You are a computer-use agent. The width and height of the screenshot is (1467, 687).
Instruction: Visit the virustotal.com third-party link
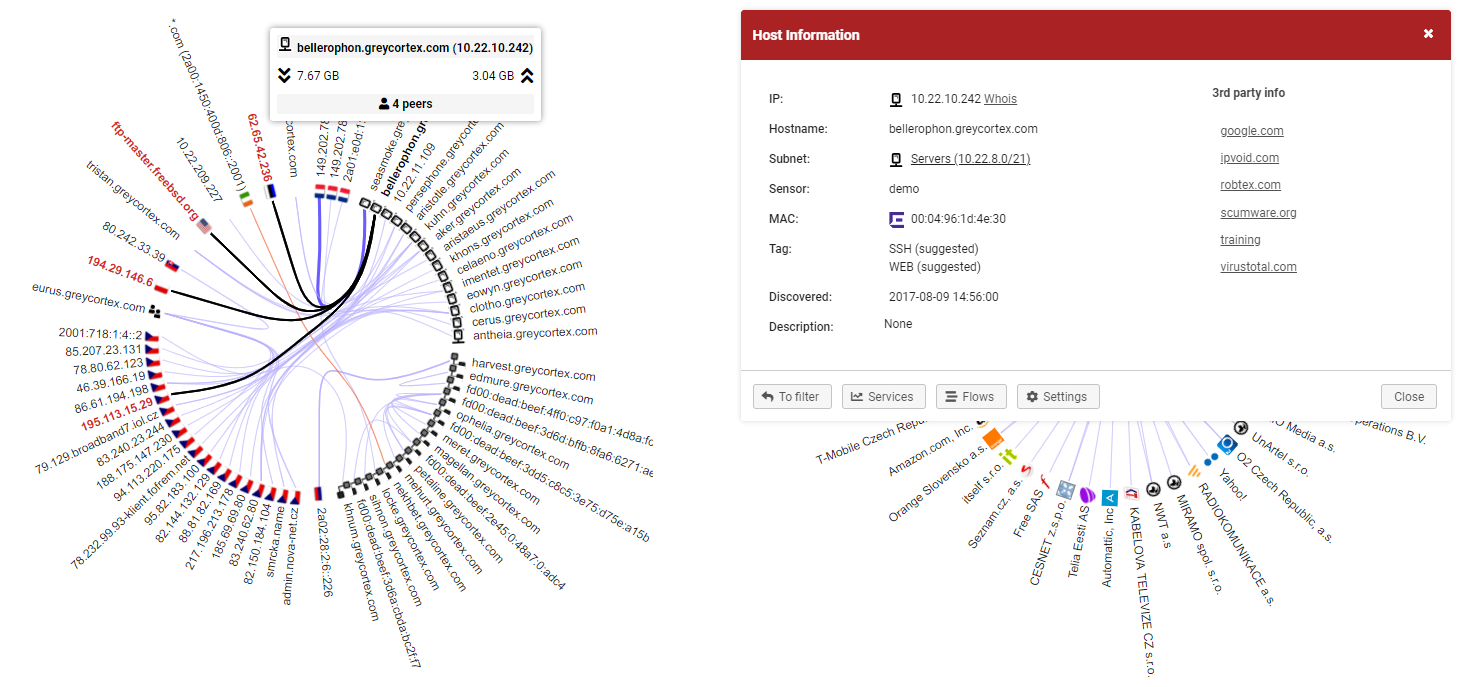1259,266
